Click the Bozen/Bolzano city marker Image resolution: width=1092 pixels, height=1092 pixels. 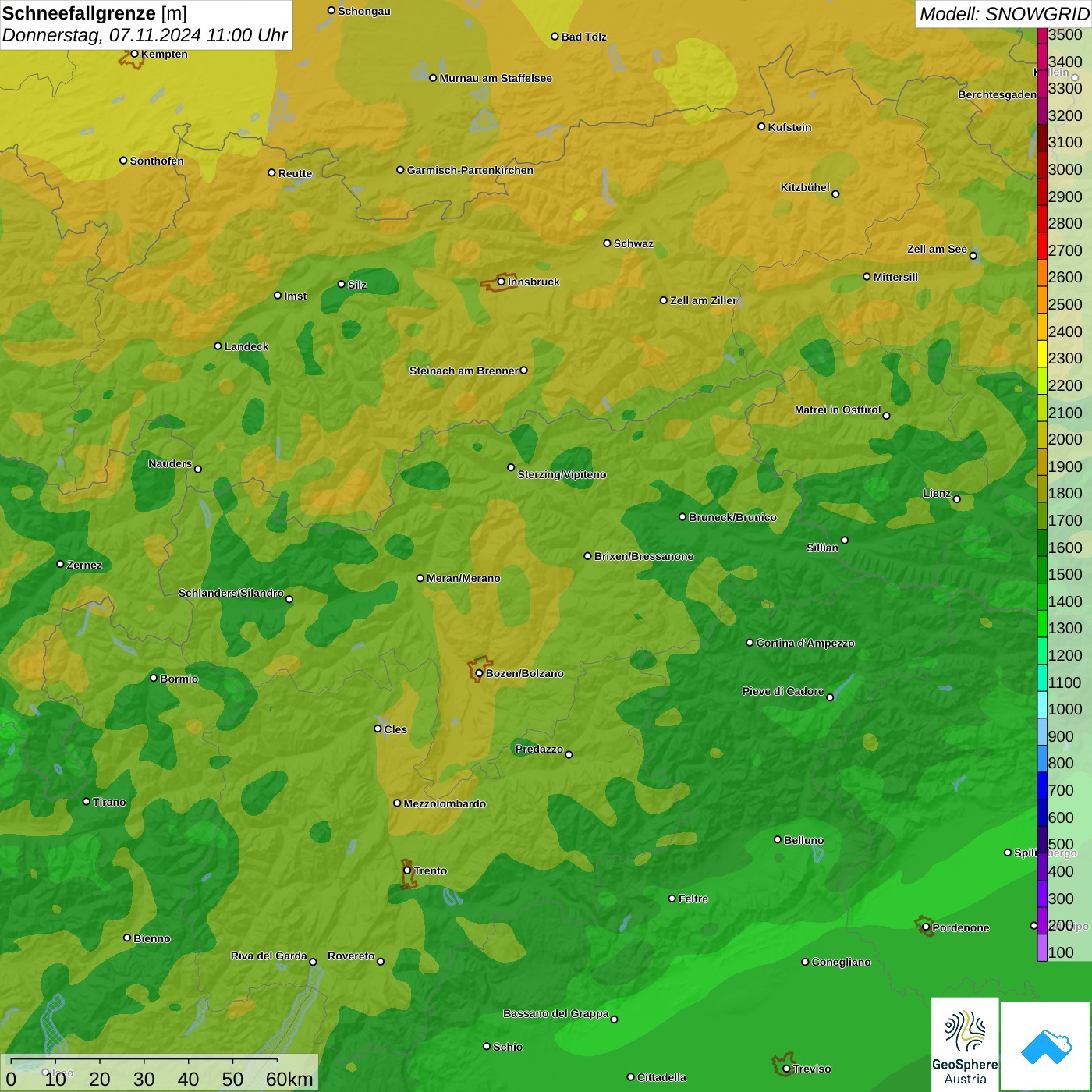(479, 673)
